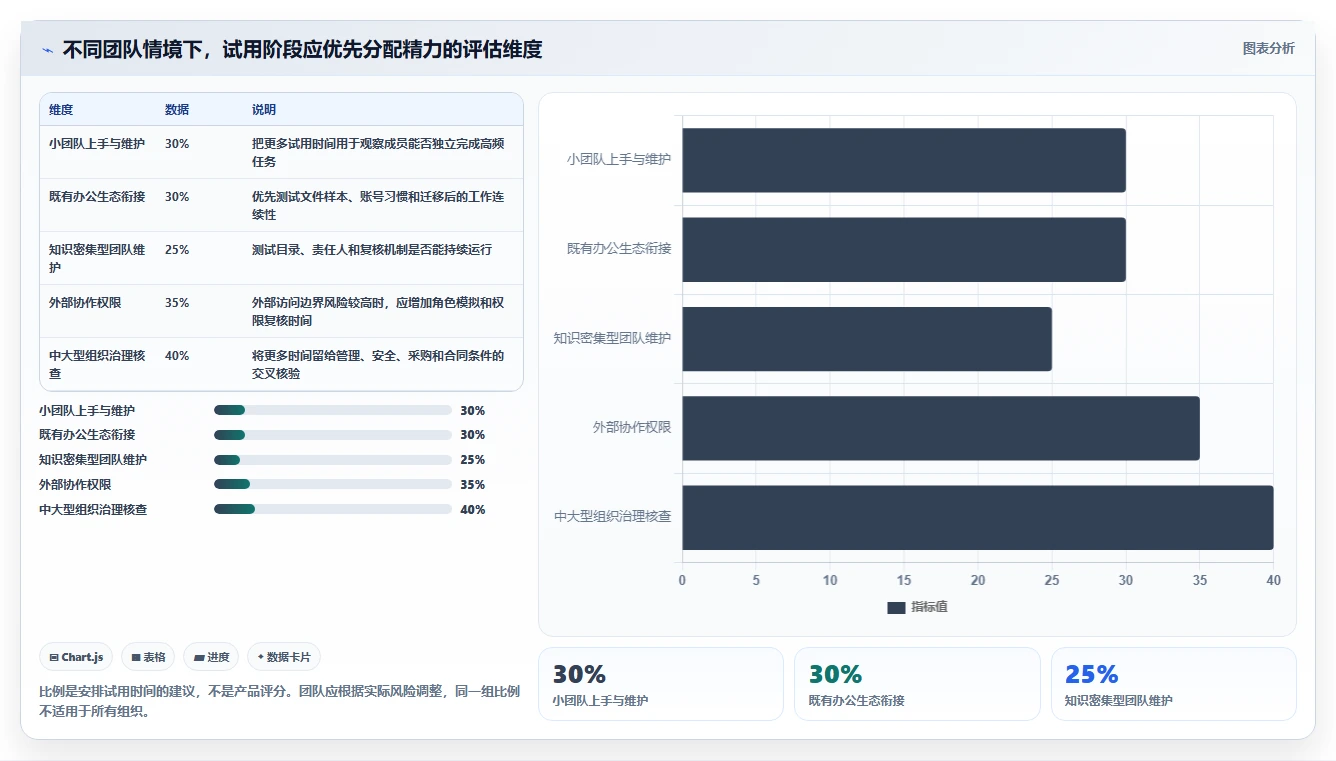Click the 指标值 legend color box
The image size is (1336, 761).
896,608
